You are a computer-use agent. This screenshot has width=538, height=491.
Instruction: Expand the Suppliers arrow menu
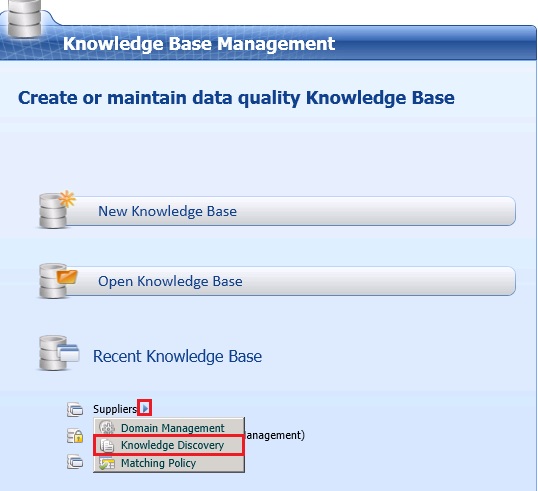click(x=144, y=408)
